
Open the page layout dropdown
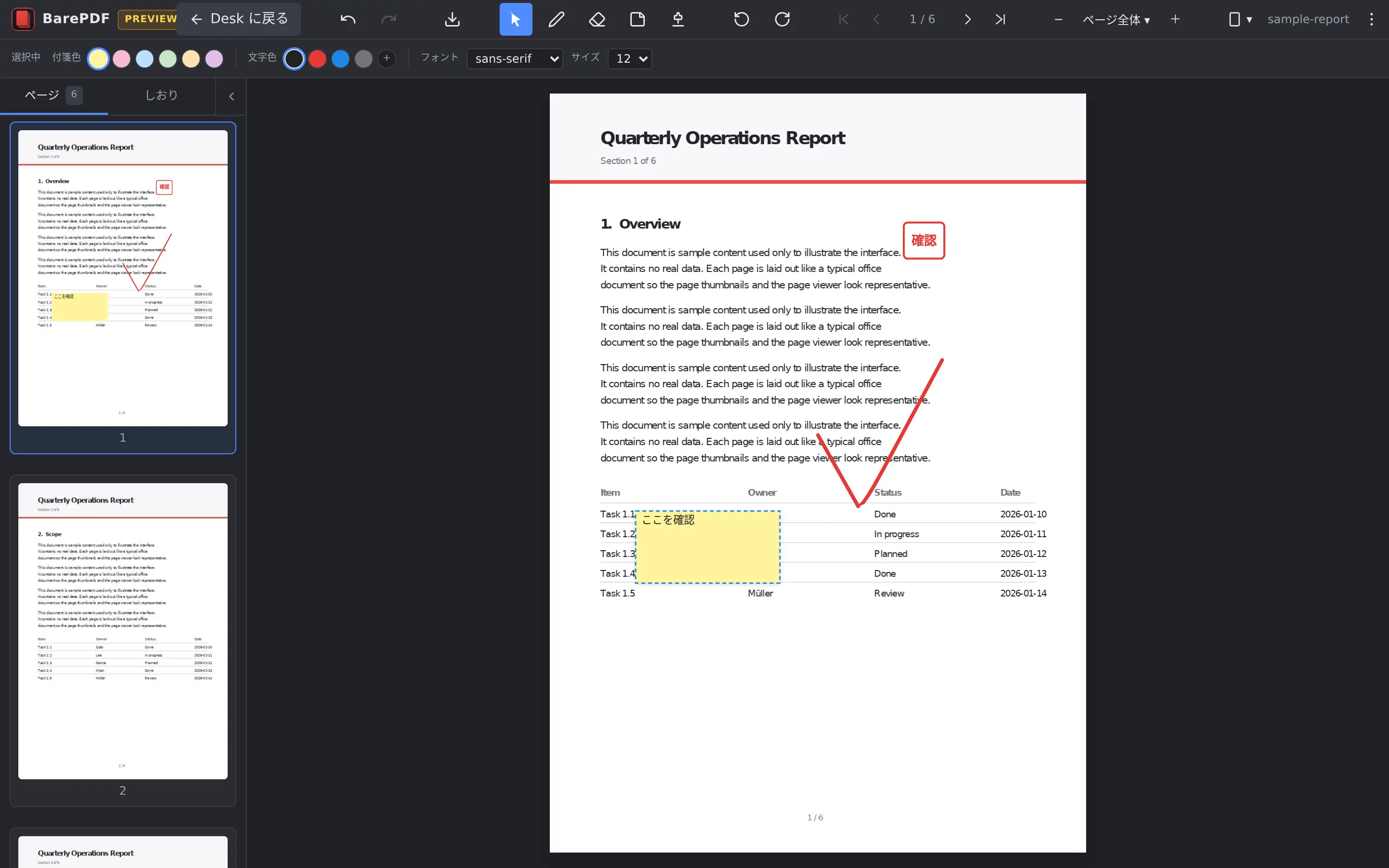1240,19
